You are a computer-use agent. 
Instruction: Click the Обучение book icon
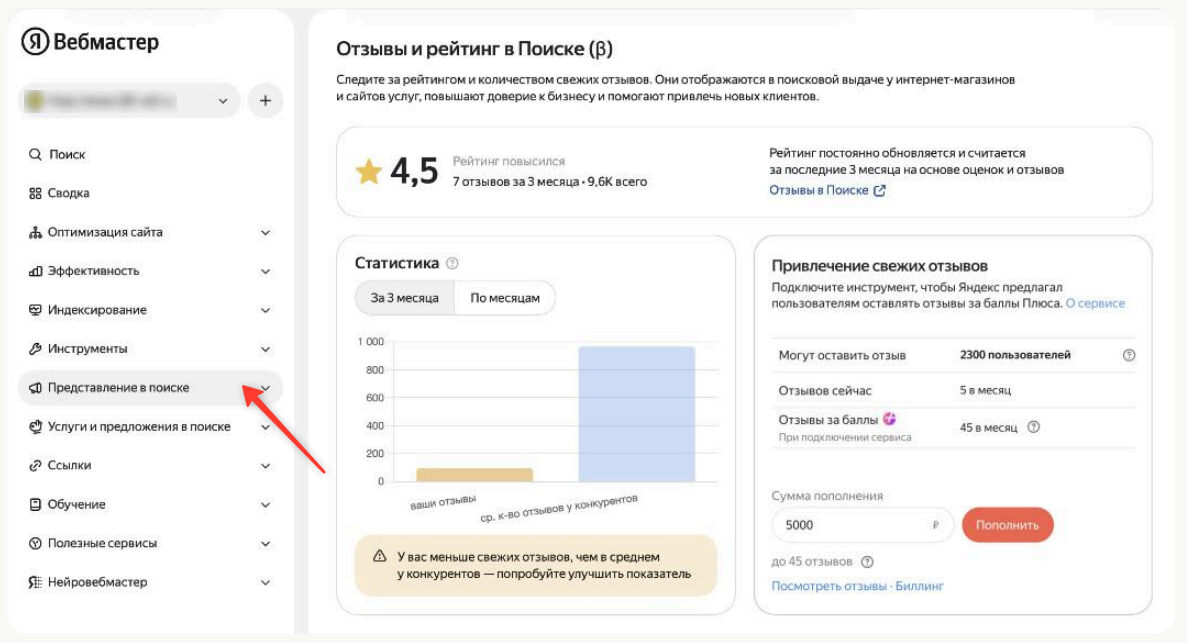[35, 504]
